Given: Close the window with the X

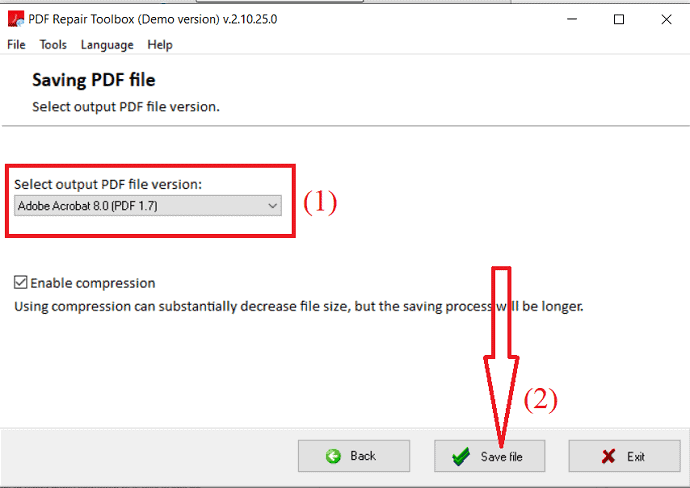Looking at the screenshot, I should click(x=666, y=19).
